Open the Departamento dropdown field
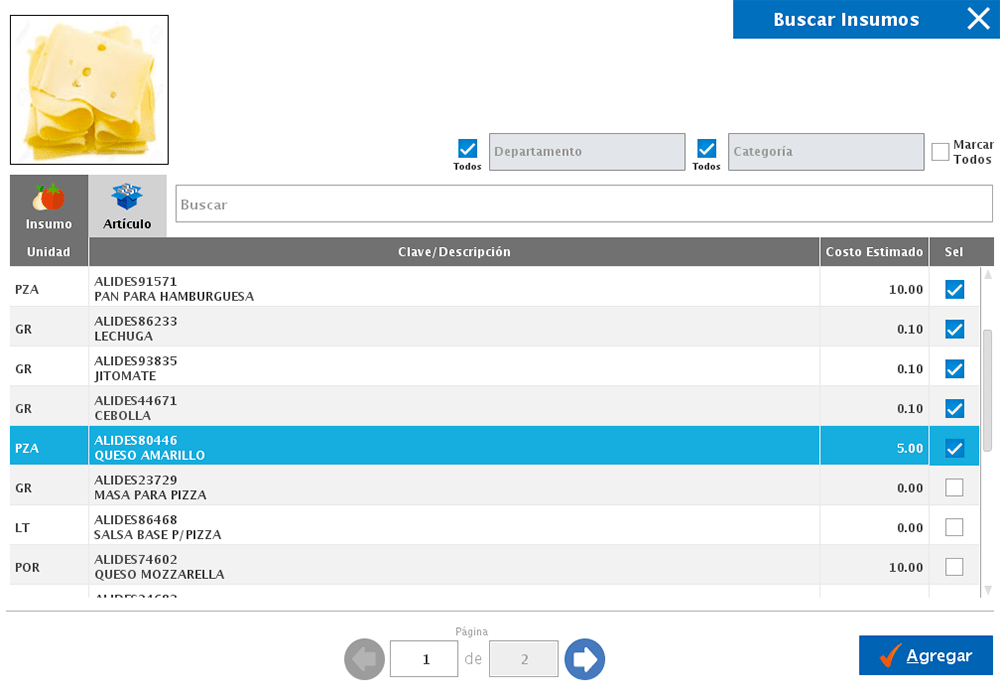Image resolution: width=1000 pixels, height=691 pixels. 587,152
